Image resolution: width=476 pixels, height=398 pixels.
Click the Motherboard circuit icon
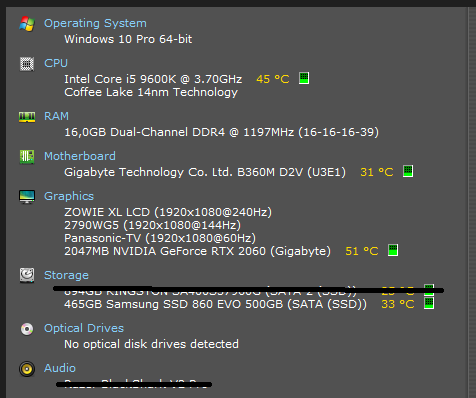27,157
